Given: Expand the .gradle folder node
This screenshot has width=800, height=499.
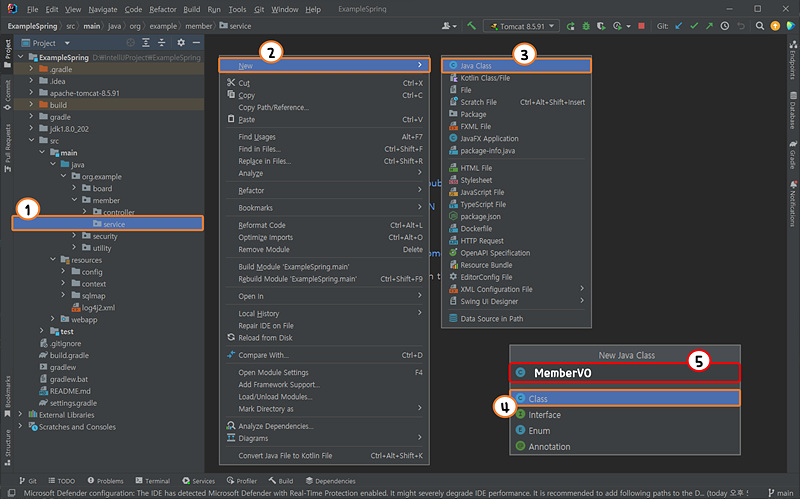Looking at the screenshot, I should click(31, 69).
